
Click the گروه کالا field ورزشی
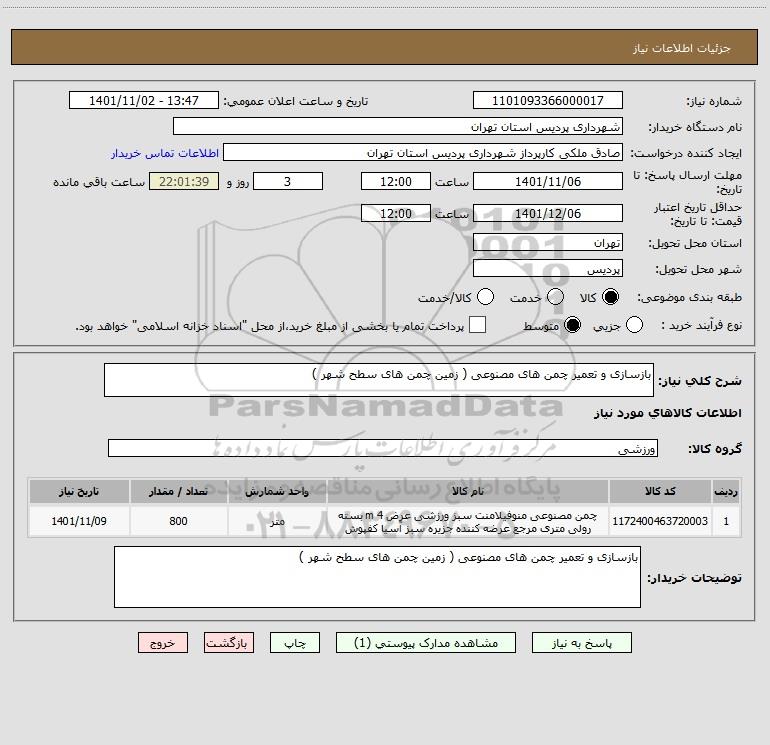(x=383, y=448)
